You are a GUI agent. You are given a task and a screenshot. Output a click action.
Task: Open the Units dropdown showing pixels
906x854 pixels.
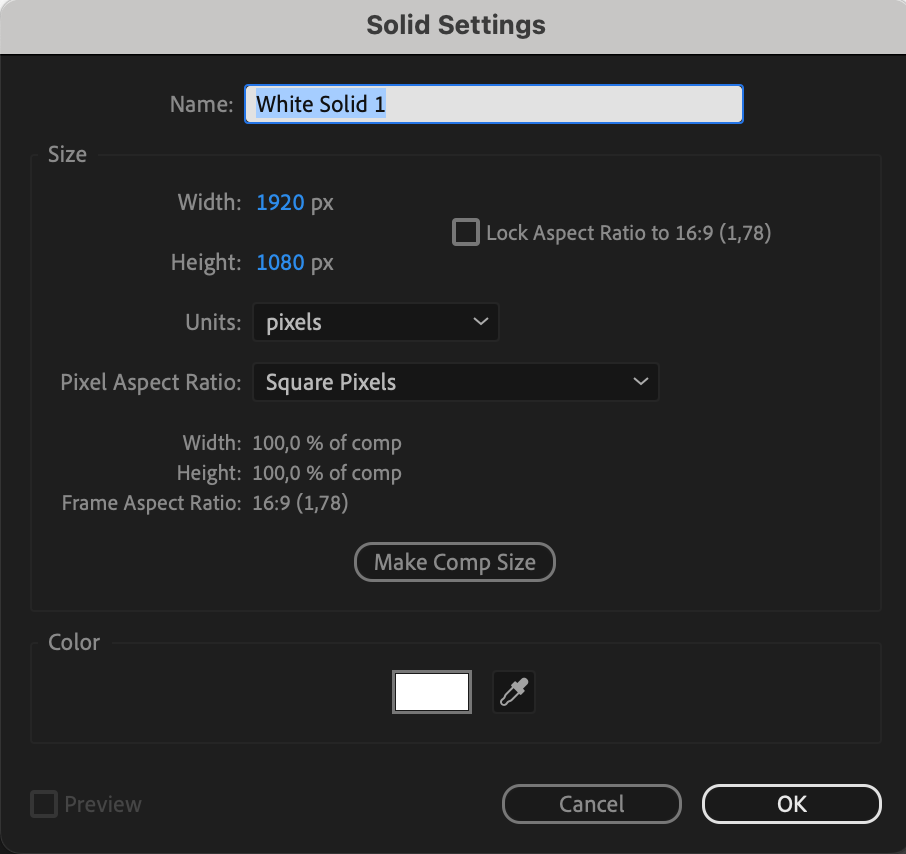click(x=375, y=322)
